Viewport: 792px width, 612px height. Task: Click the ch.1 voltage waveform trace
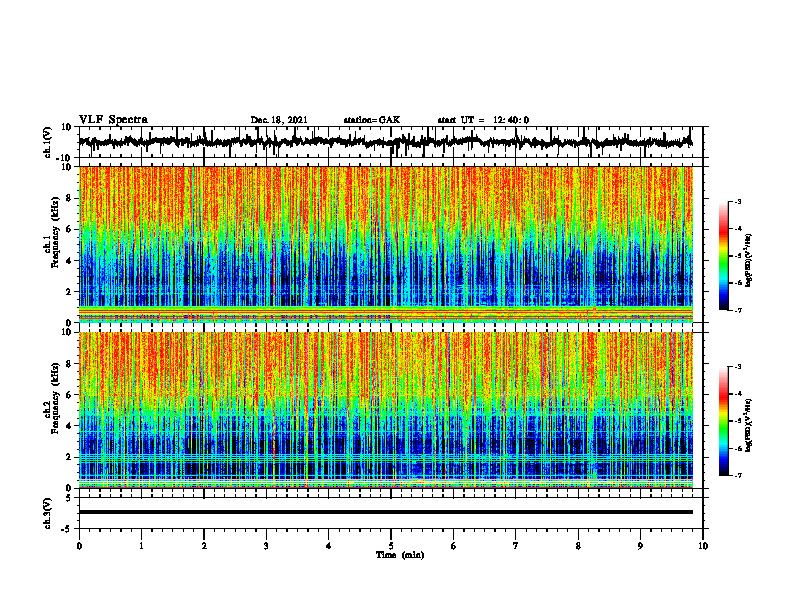tap(385, 142)
